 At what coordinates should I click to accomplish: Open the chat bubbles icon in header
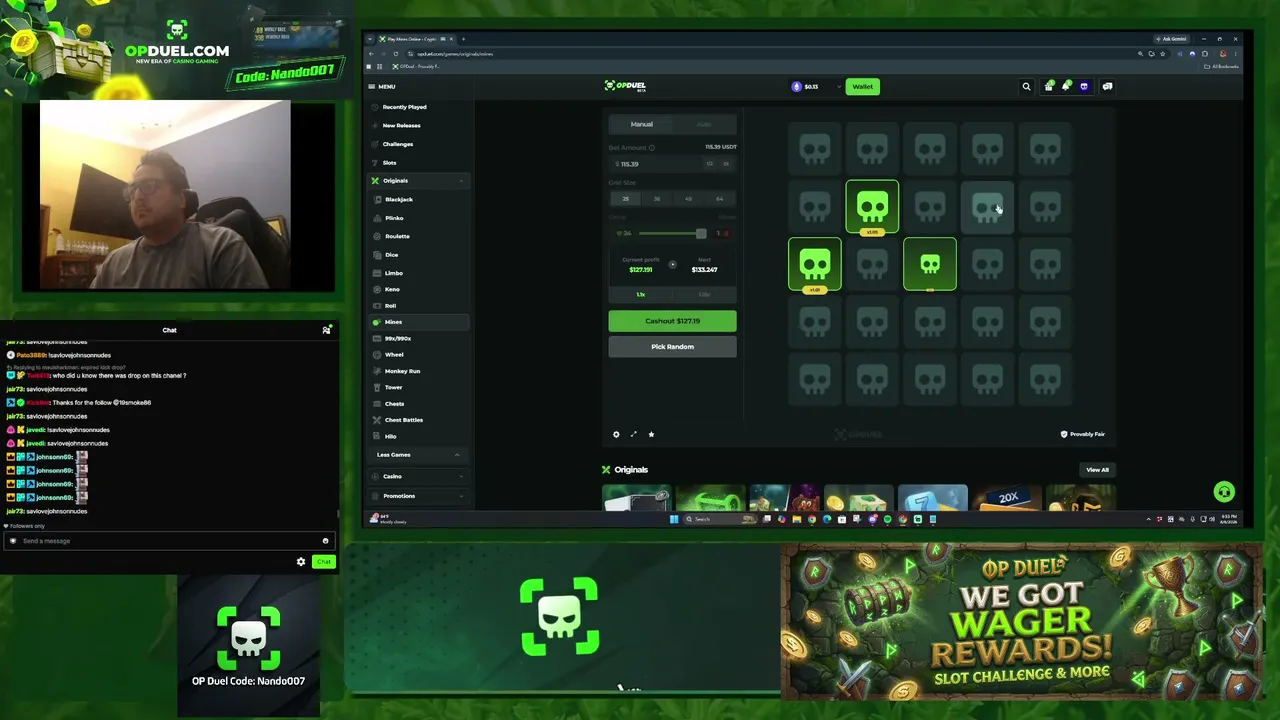[x=1107, y=87]
